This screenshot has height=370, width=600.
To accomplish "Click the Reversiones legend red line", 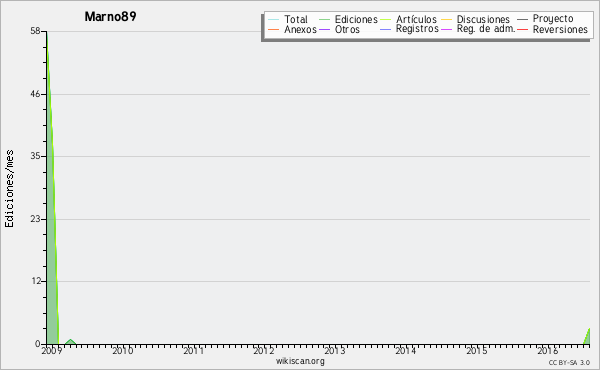I will point(522,29).
